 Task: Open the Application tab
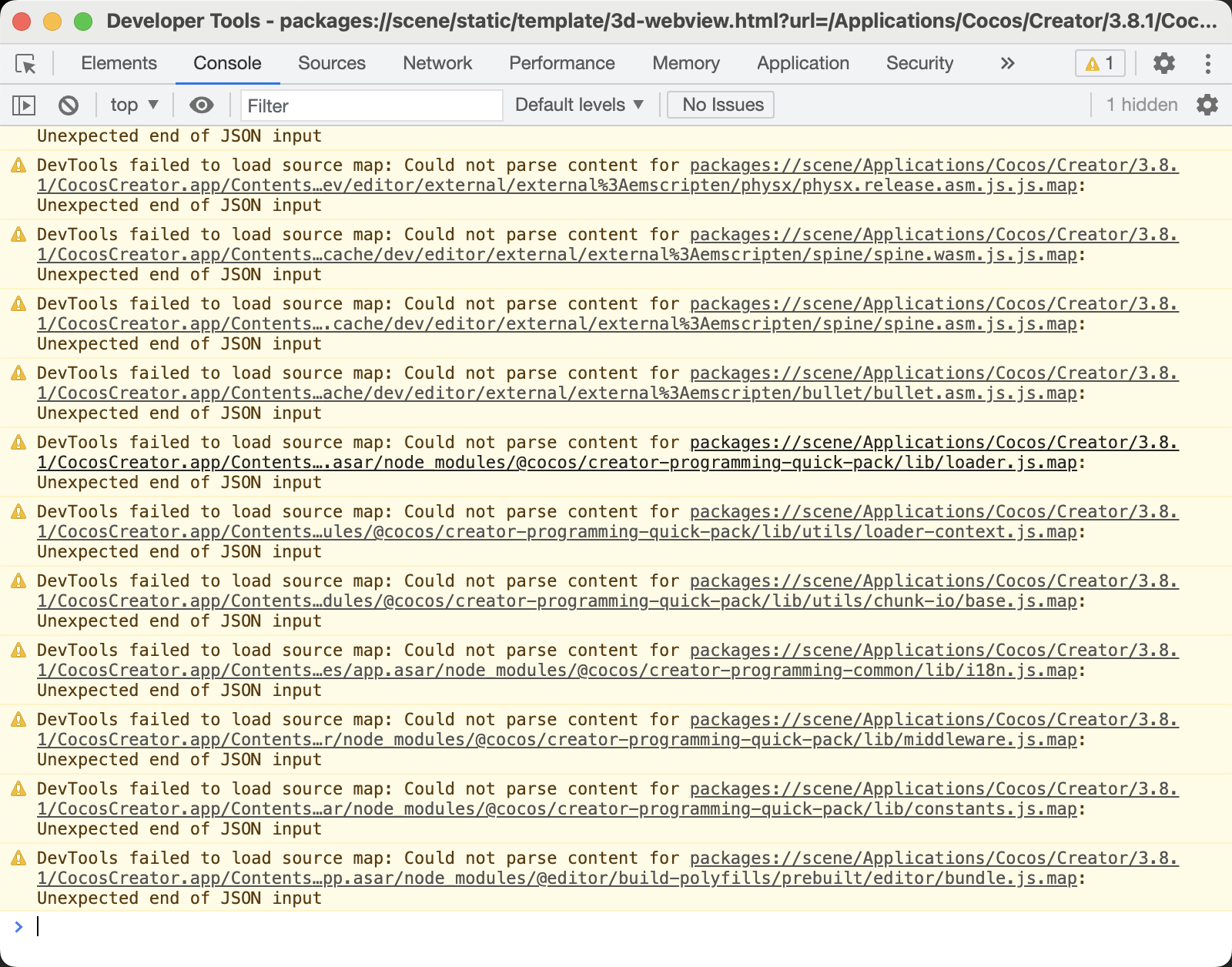(x=803, y=63)
